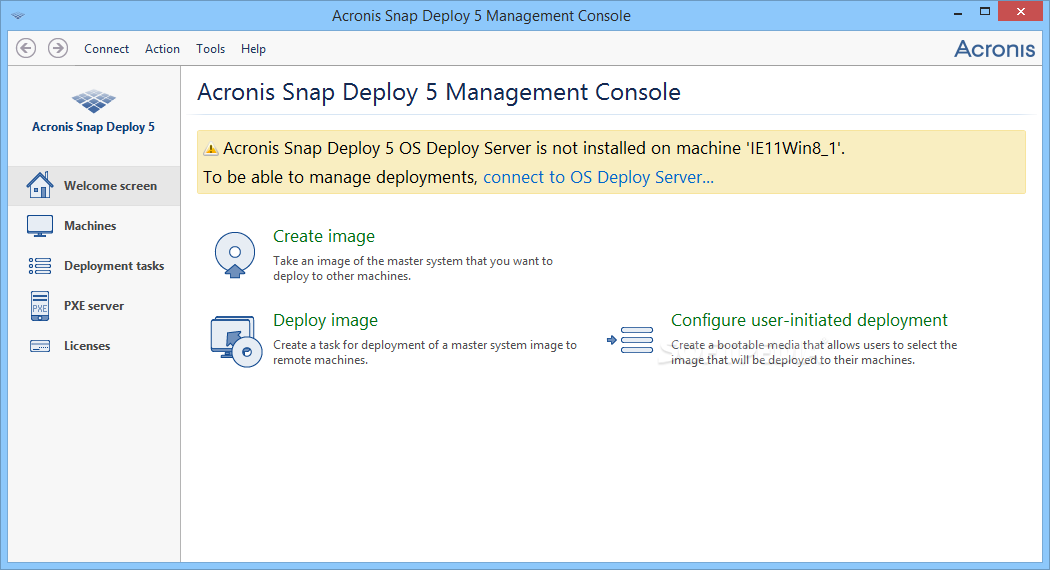Screen dimensions: 1050x570
Task: Click the forward navigation arrow icon
Action: click(58, 48)
